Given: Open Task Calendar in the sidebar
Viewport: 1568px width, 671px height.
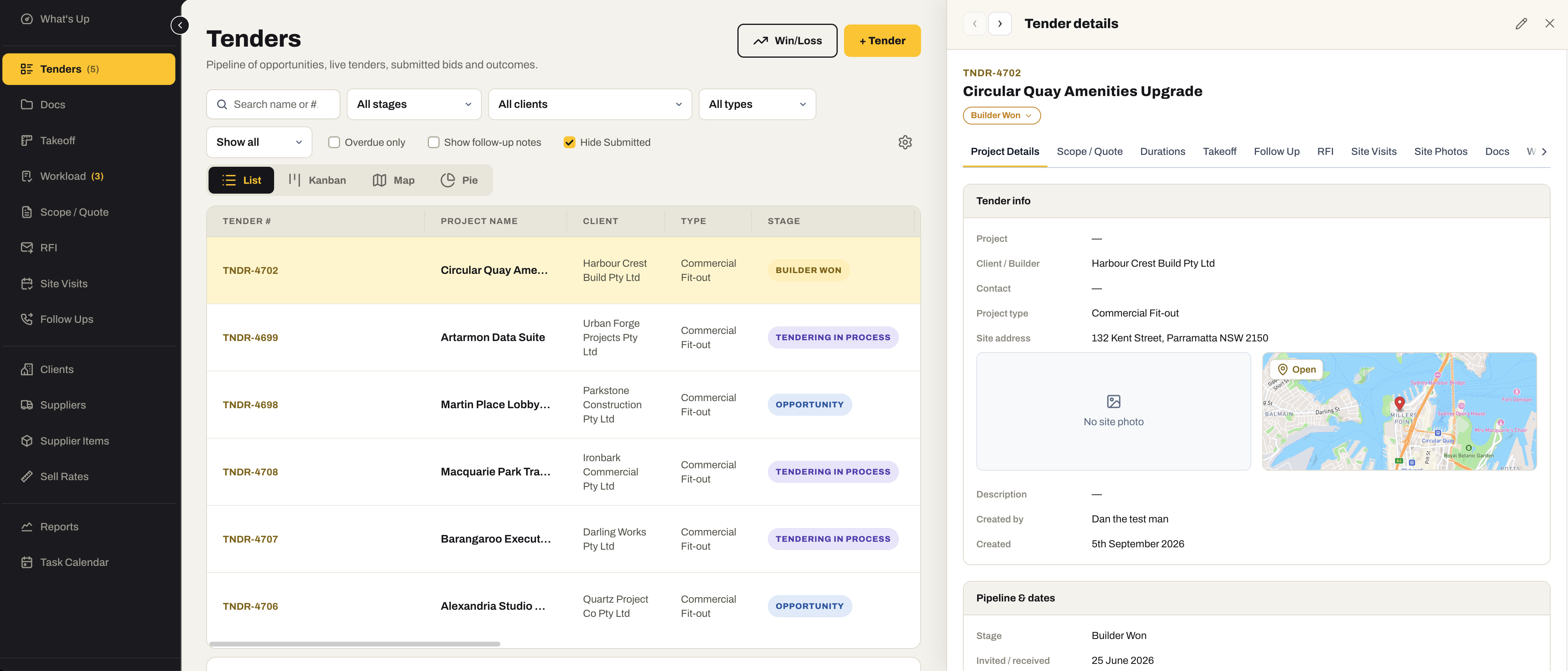Looking at the screenshot, I should 89,562.
